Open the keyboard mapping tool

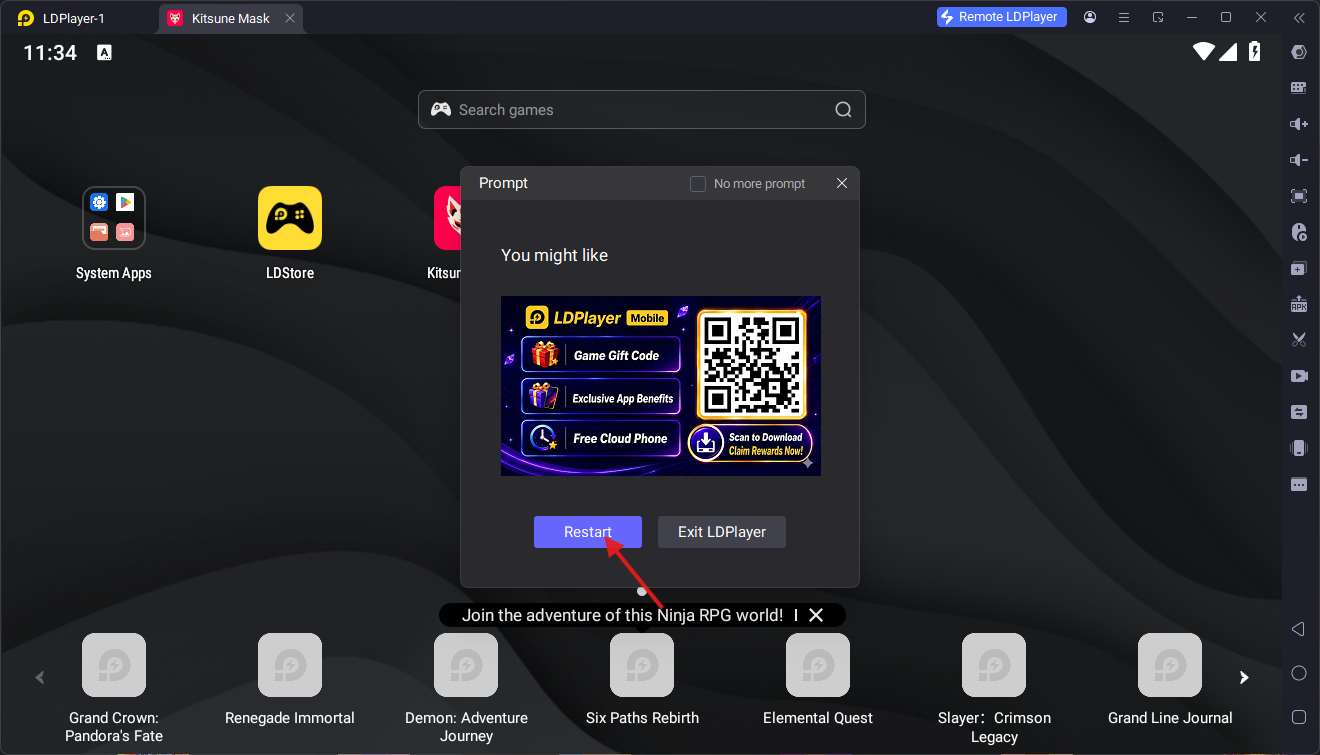coord(1299,88)
